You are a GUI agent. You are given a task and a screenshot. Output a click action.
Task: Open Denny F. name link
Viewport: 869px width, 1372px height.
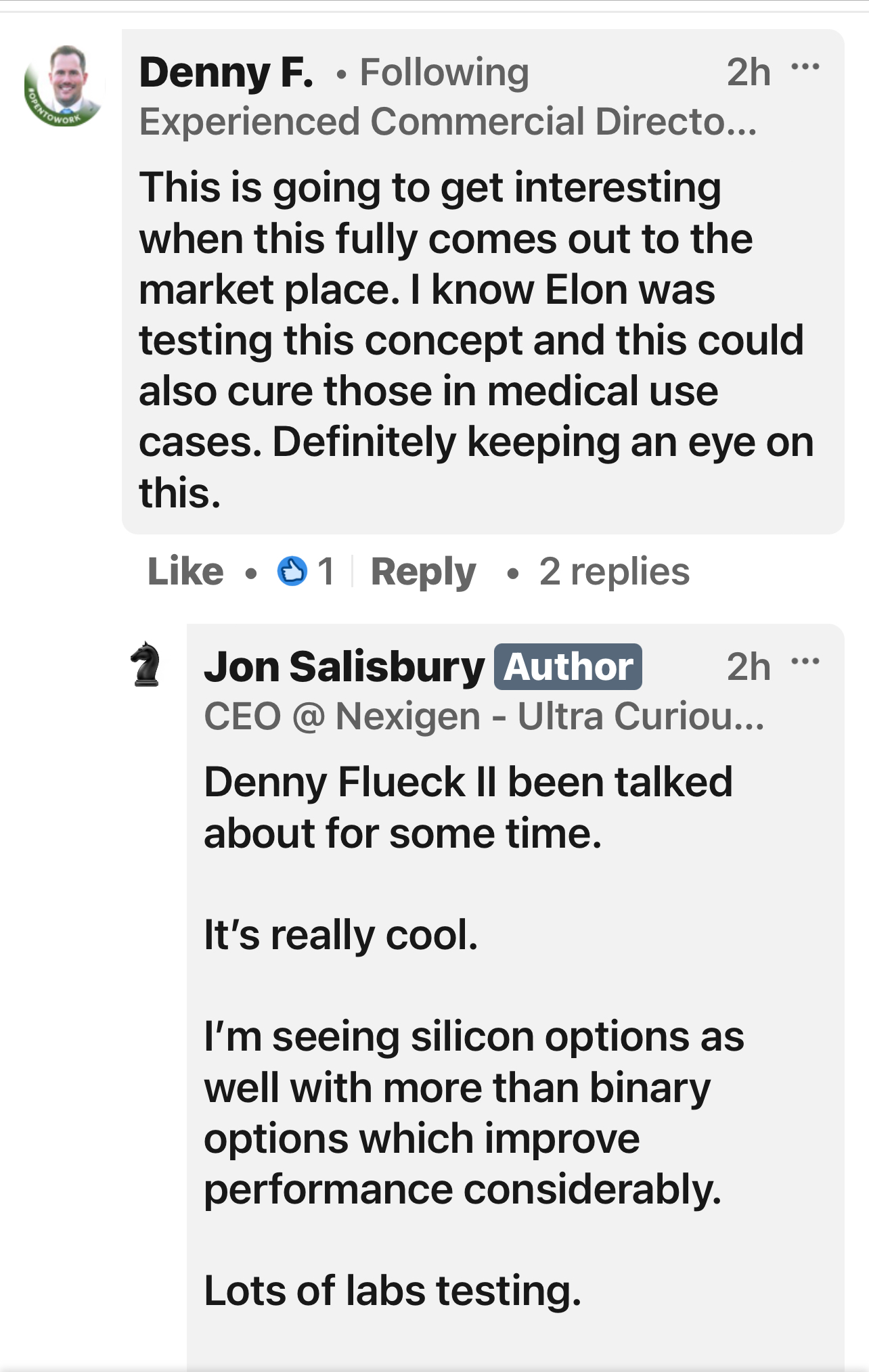[226, 72]
